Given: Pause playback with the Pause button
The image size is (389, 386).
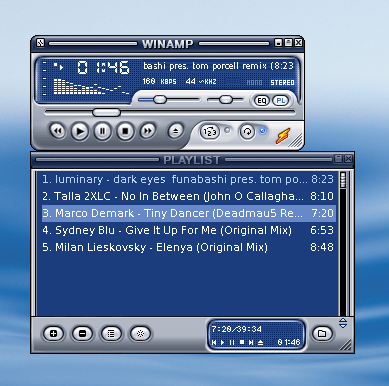Looking at the screenshot, I should coord(102,131).
